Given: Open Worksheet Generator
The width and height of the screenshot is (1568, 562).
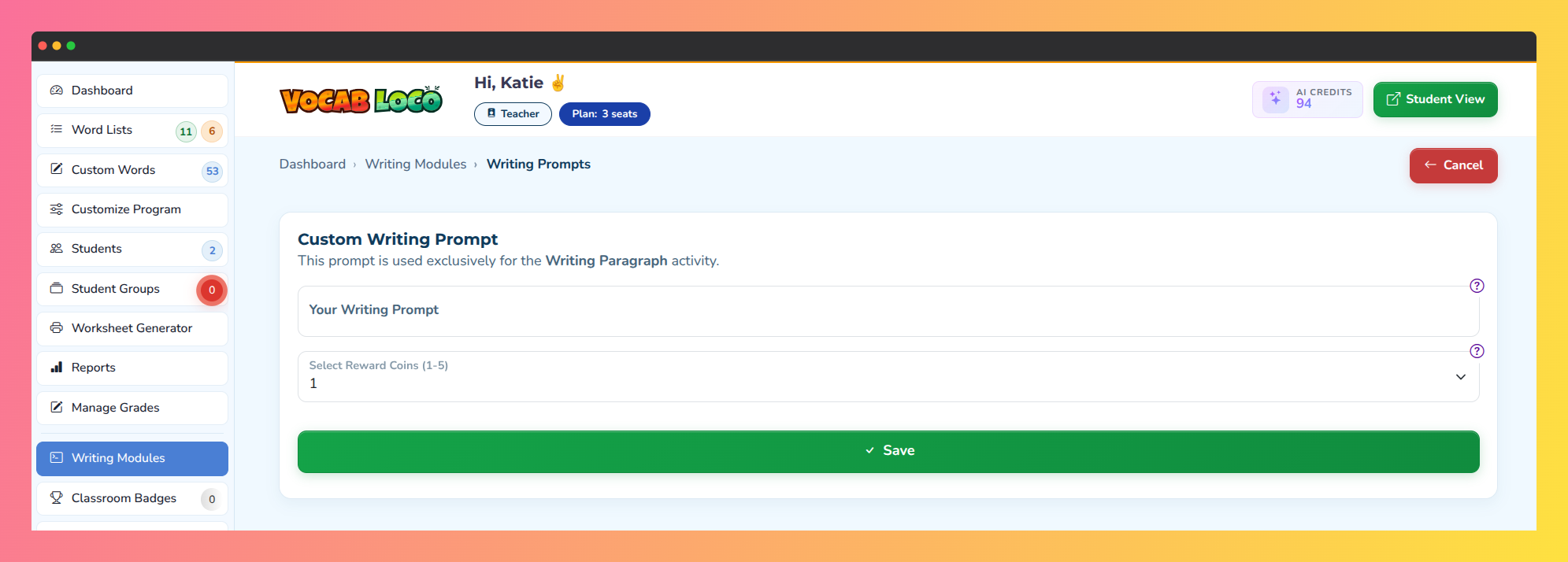Looking at the screenshot, I should (132, 329).
